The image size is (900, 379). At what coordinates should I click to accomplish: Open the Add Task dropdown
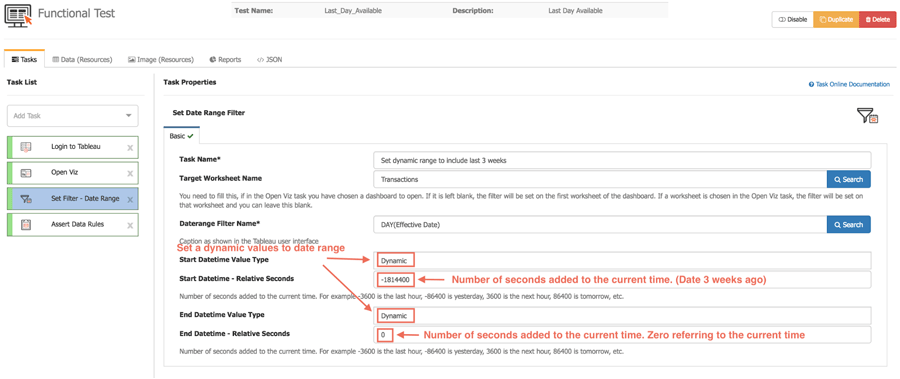click(x=72, y=115)
